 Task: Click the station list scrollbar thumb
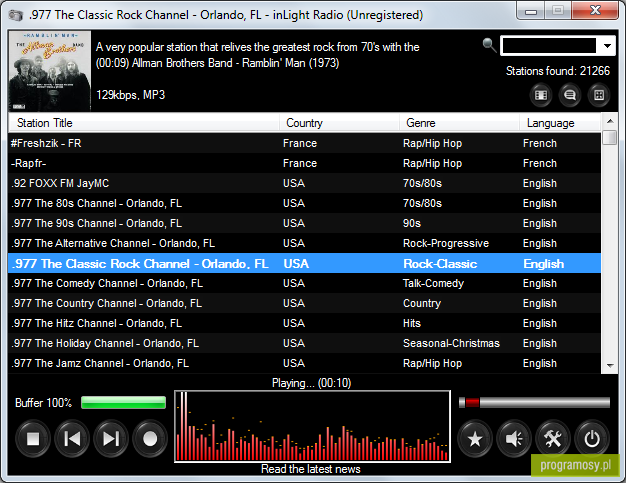[x=610, y=137]
